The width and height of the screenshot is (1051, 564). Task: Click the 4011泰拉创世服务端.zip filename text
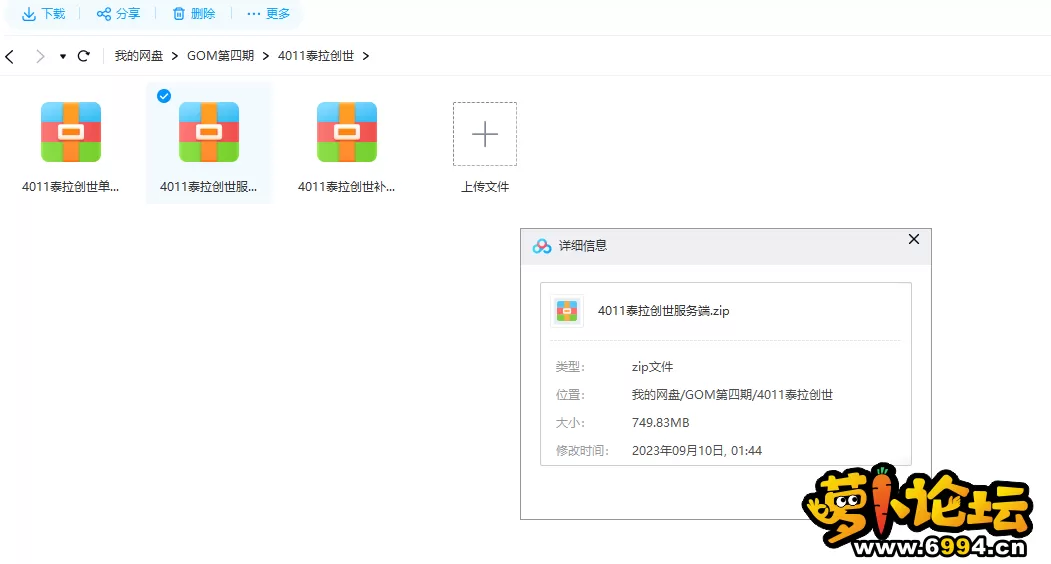664,311
